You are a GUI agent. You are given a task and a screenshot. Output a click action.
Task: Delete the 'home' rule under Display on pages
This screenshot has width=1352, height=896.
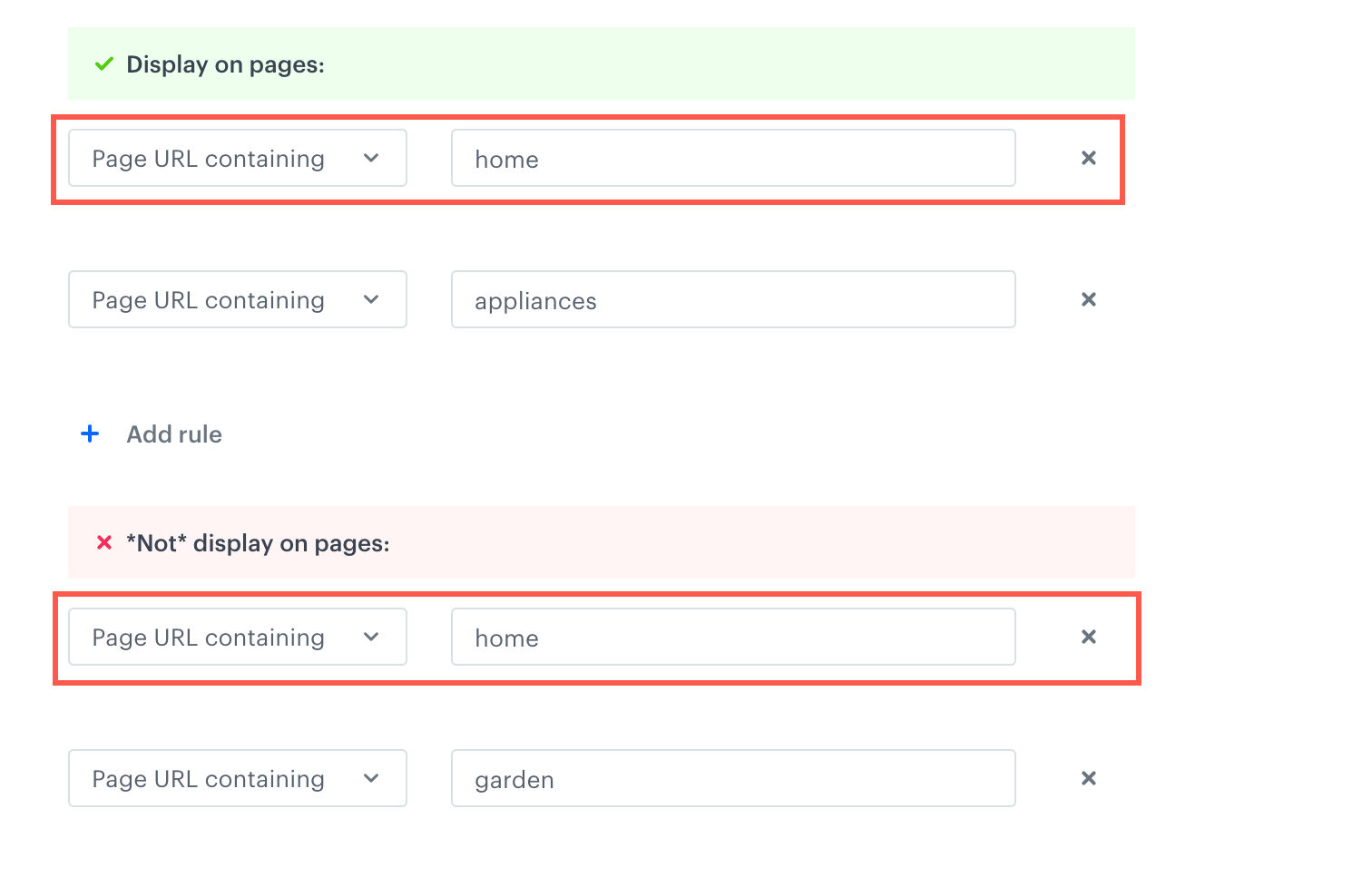(1089, 158)
